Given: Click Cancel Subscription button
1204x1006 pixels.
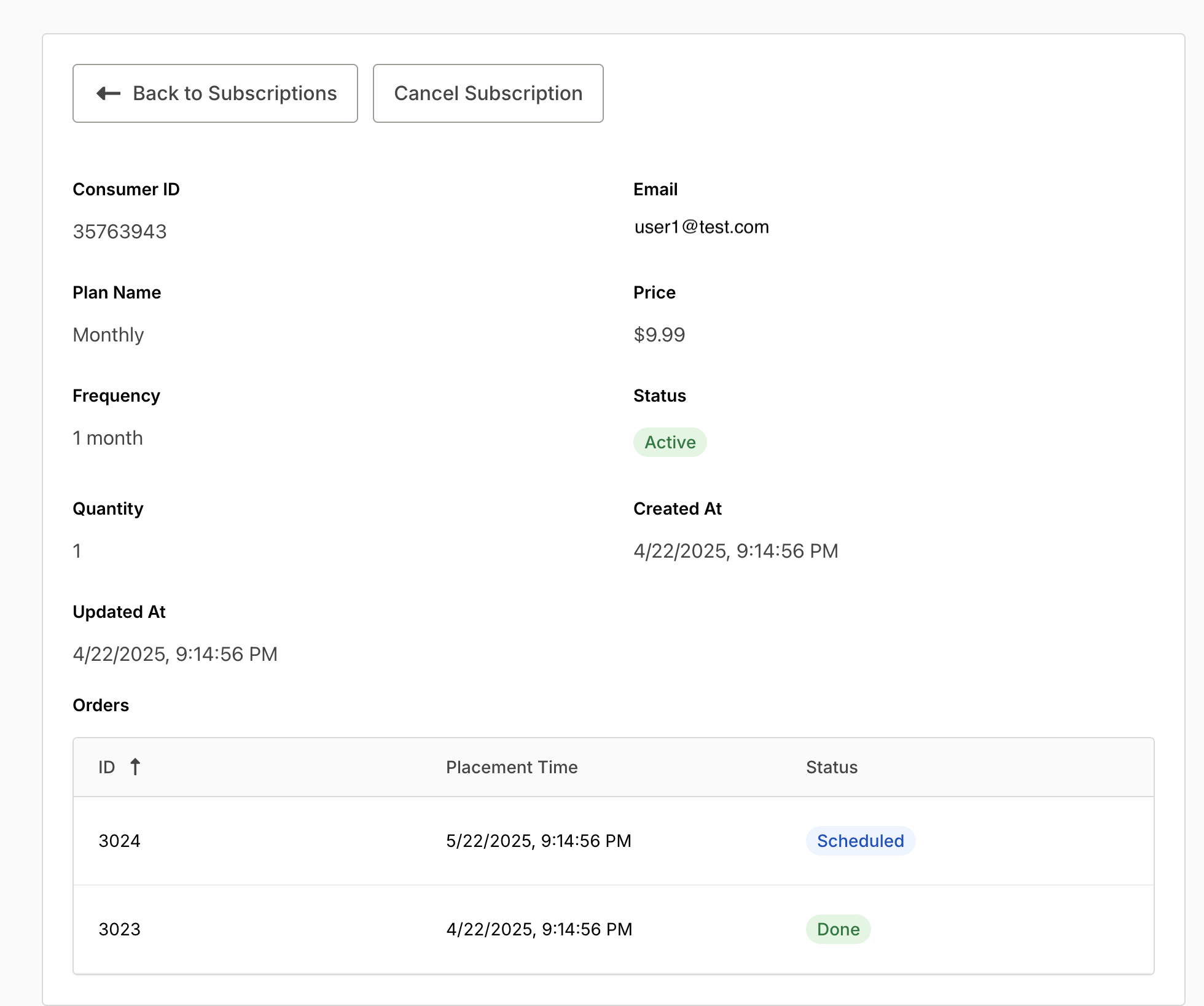Looking at the screenshot, I should tap(488, 93).
